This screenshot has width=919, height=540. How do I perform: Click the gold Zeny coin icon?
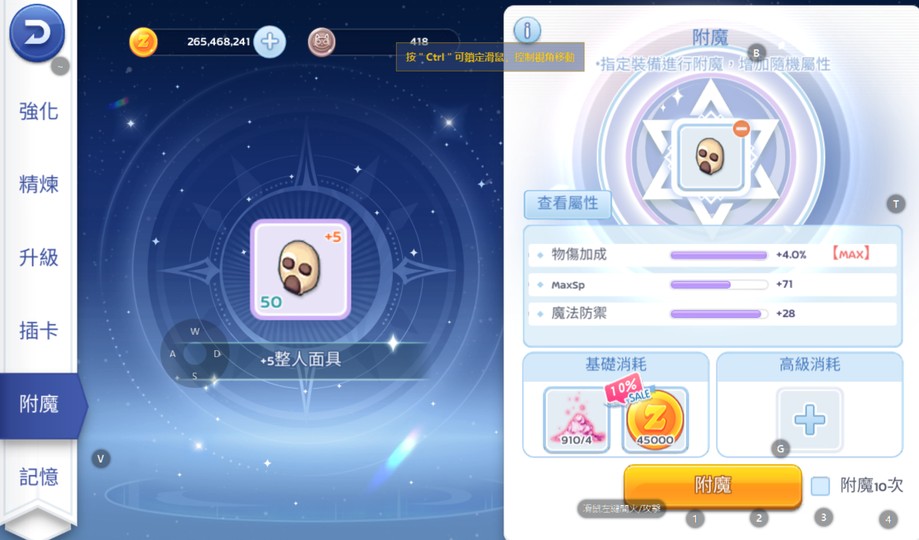(x=143, y=42)
